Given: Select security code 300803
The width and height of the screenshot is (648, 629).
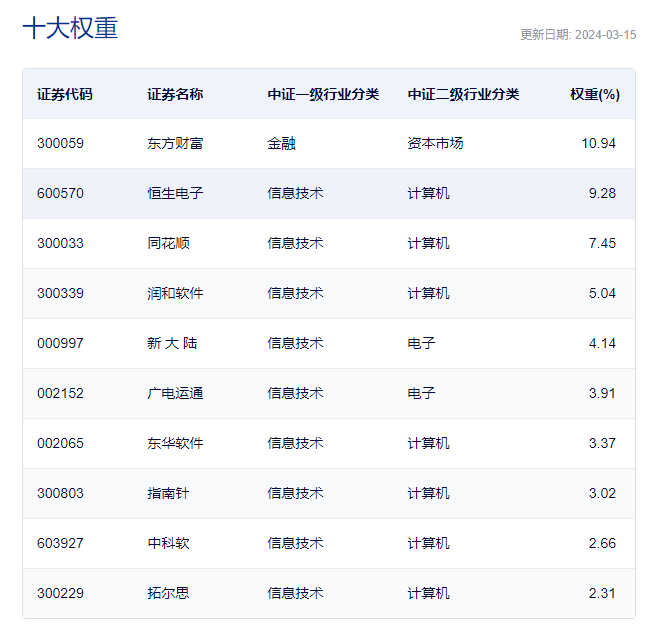Looking at the screenshot, I should coord(60,493).
